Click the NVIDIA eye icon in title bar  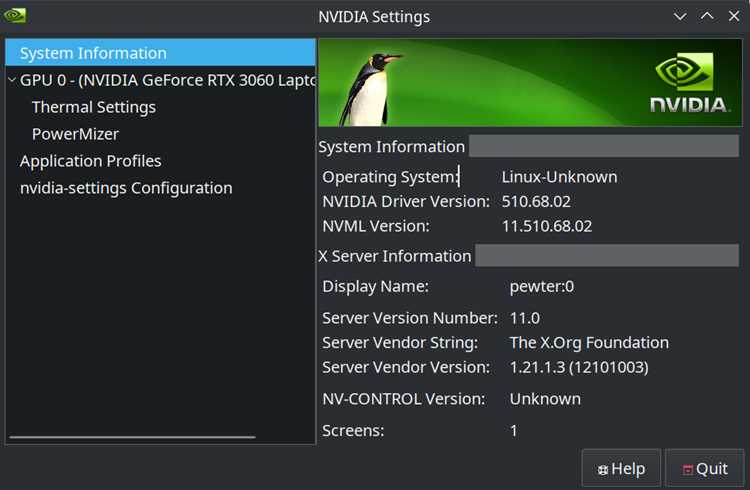15,16
